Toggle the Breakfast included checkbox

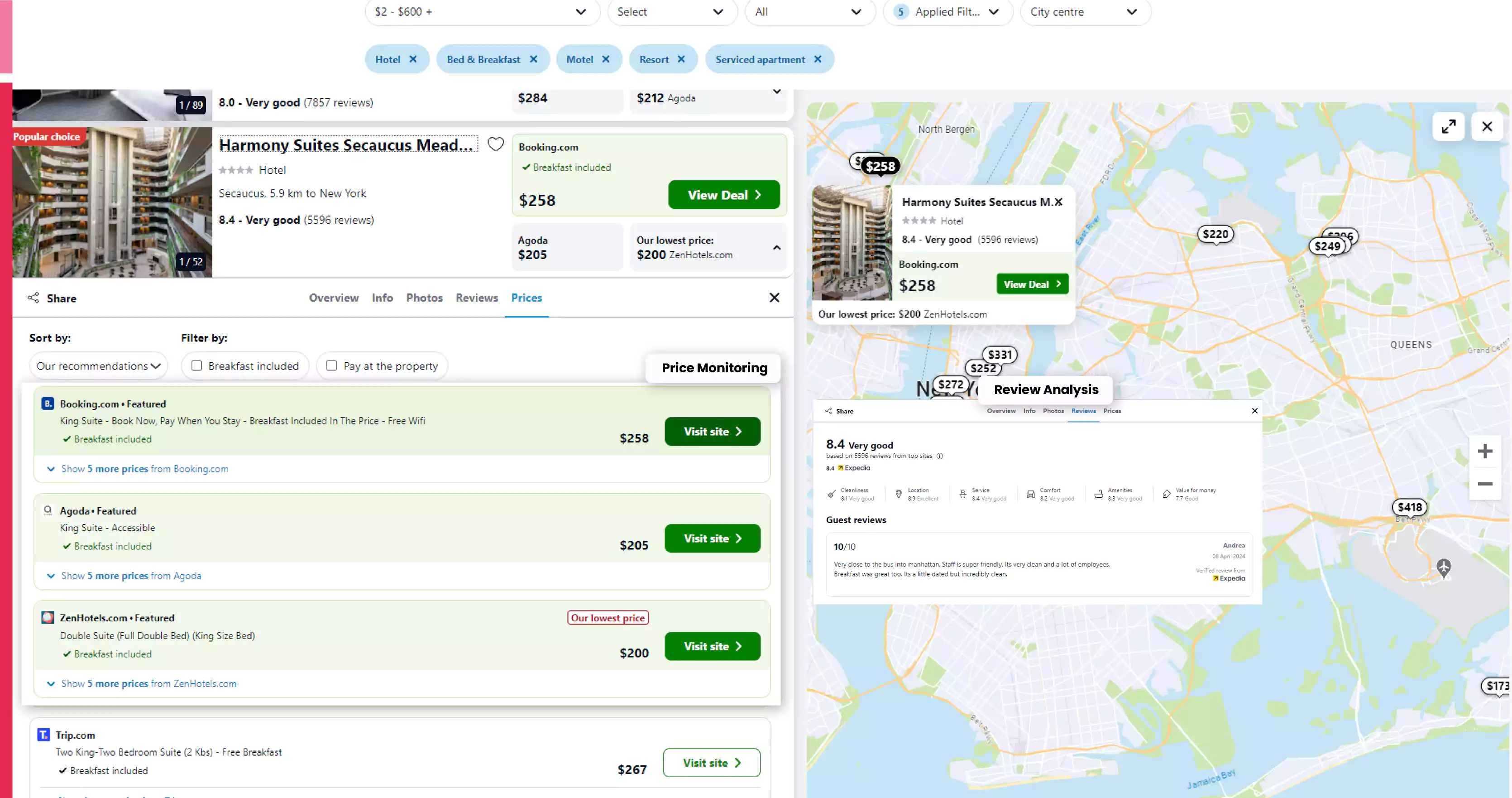pyautogui.click(x=197, y=365)
